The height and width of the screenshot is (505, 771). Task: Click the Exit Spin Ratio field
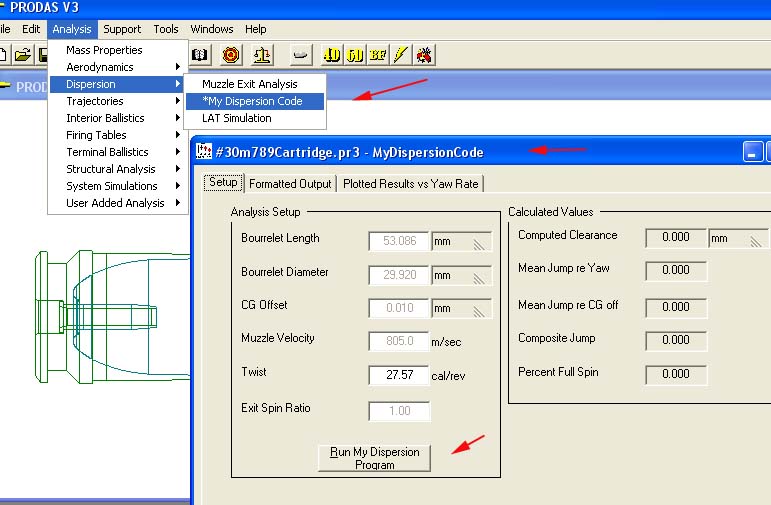[399, 411]
